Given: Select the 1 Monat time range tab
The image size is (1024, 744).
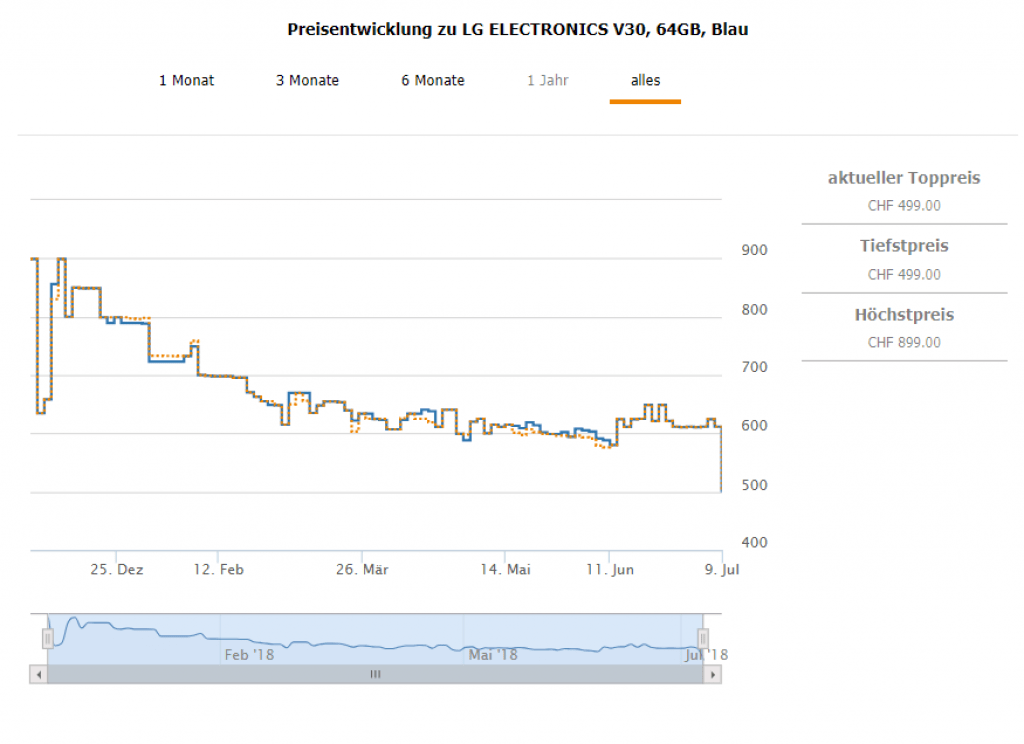Looking at the screenshot, I should point(186,81).
